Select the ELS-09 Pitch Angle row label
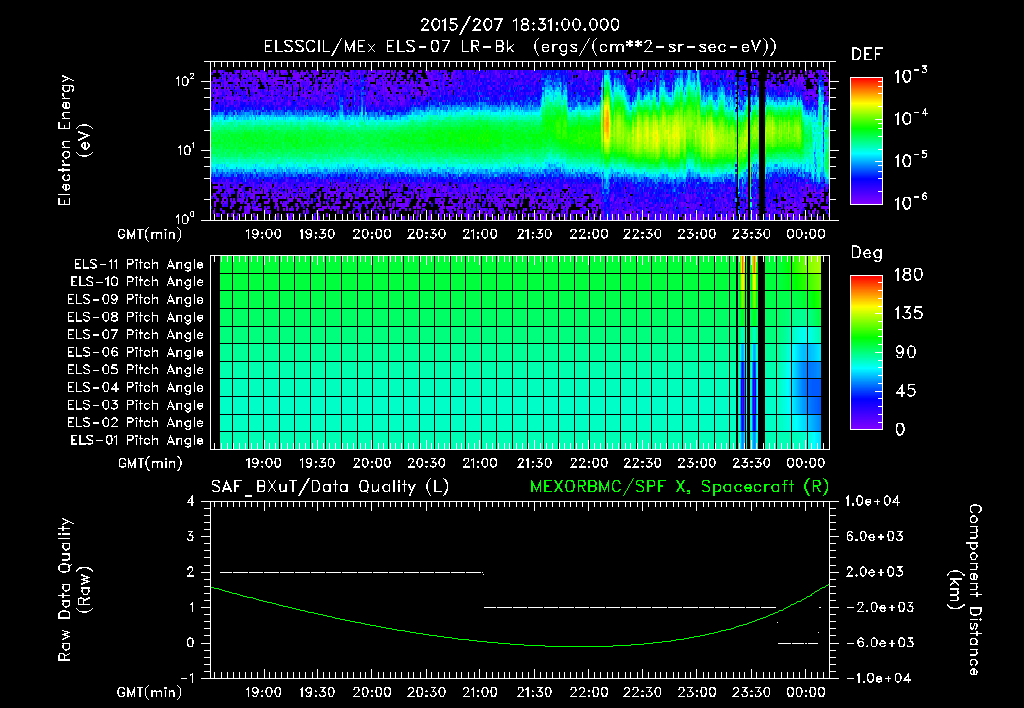Screen dimensions: 1024x708 pyautogui.click(x=135, y=300)
